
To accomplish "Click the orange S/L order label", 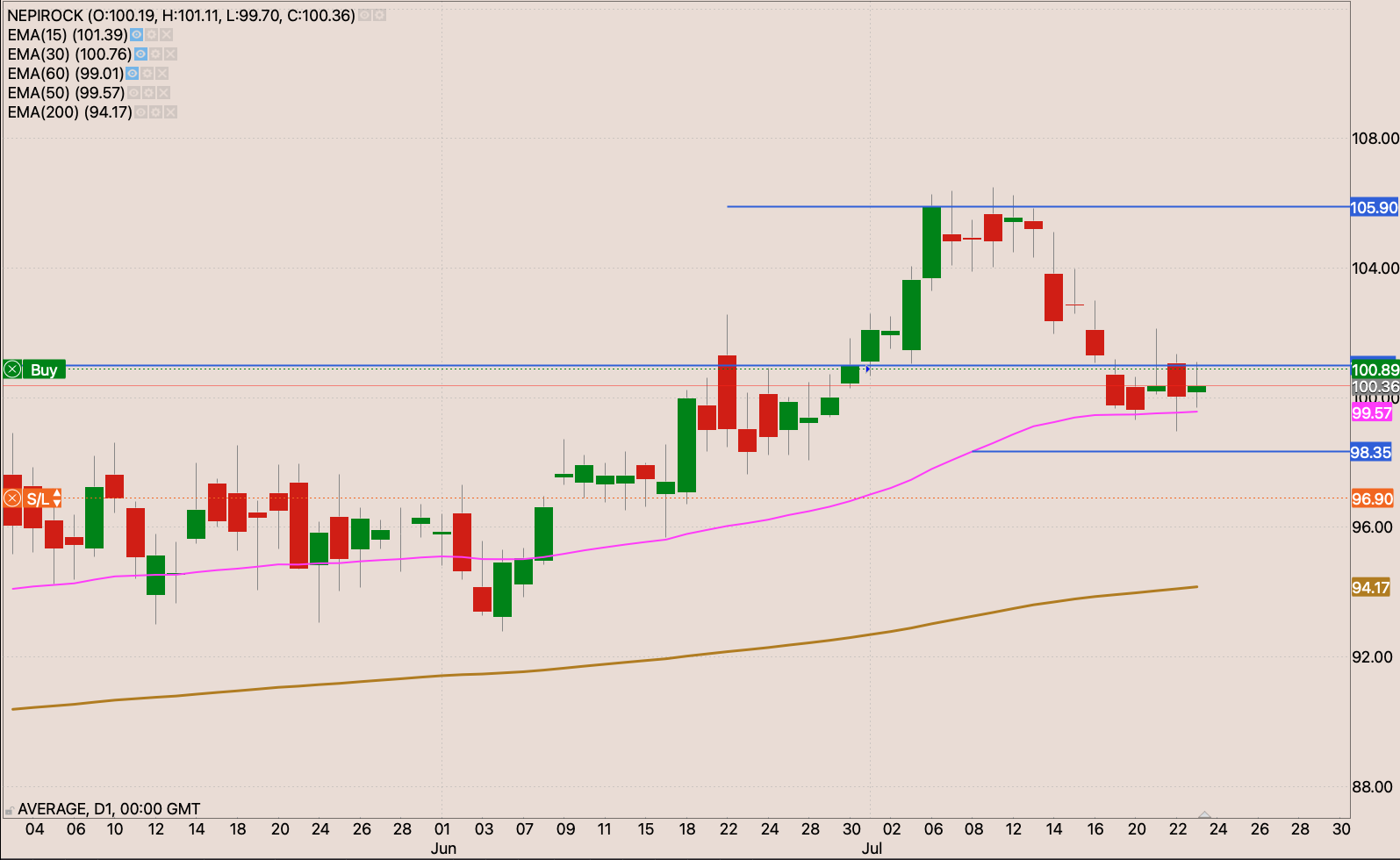I will [x=37, y=499].
